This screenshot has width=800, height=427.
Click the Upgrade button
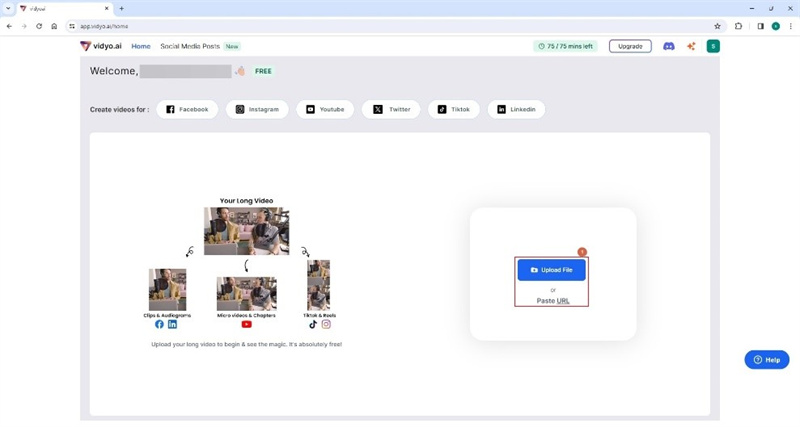tap(630, 46)
